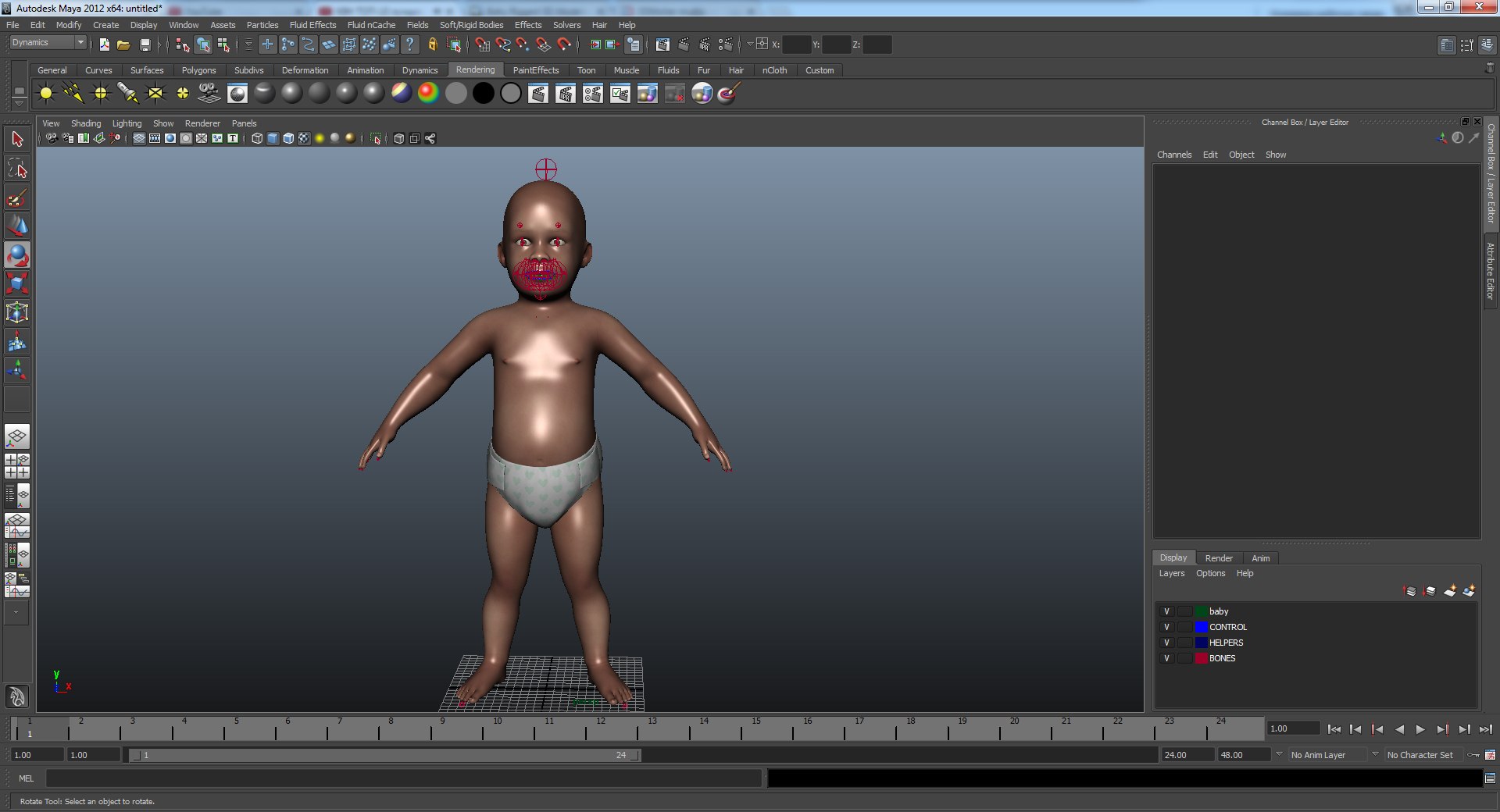Viewport: 1500px width, 812px height.
Task: Play the animation forwards
Action: pyautogui.click(x=1420, y=729)
